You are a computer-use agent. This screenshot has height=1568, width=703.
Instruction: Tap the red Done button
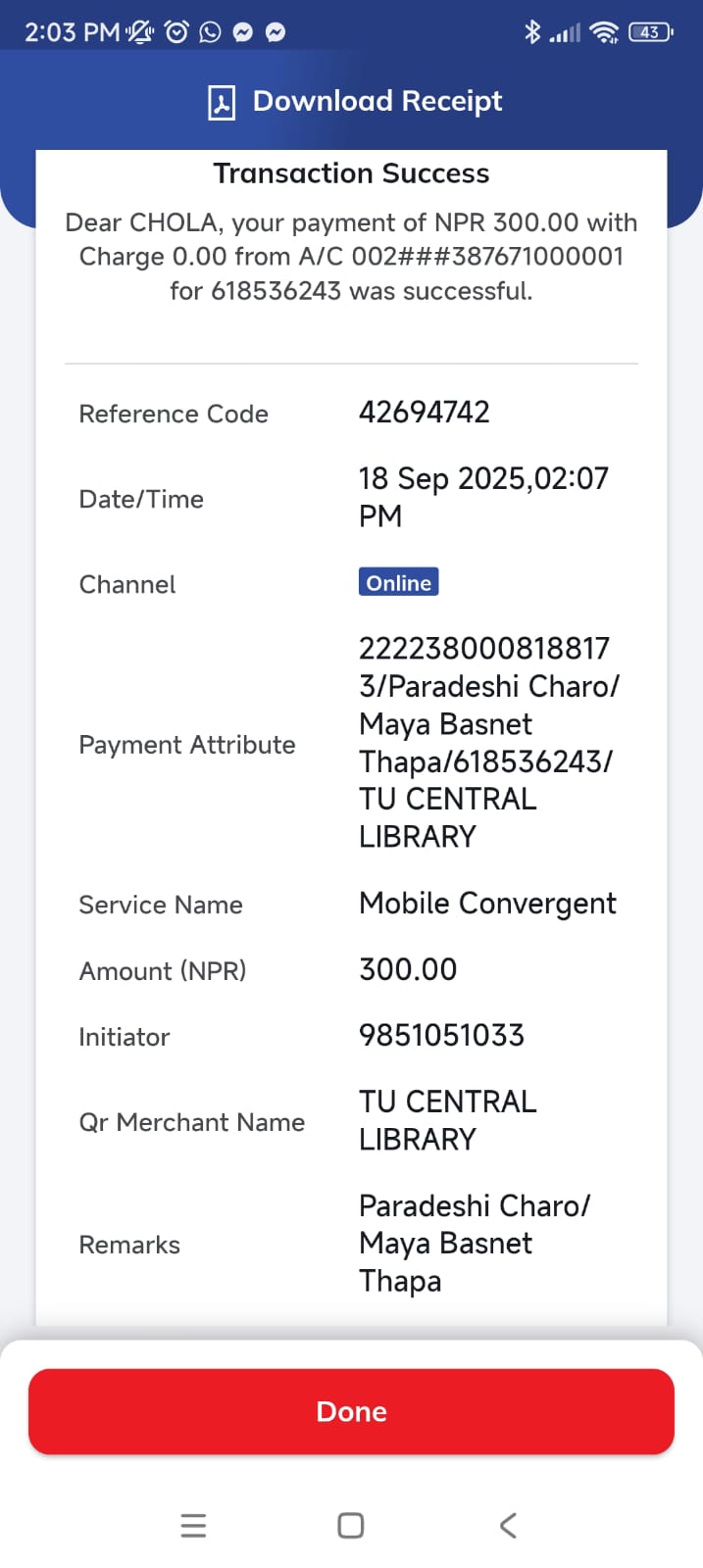pos(351,1411)
